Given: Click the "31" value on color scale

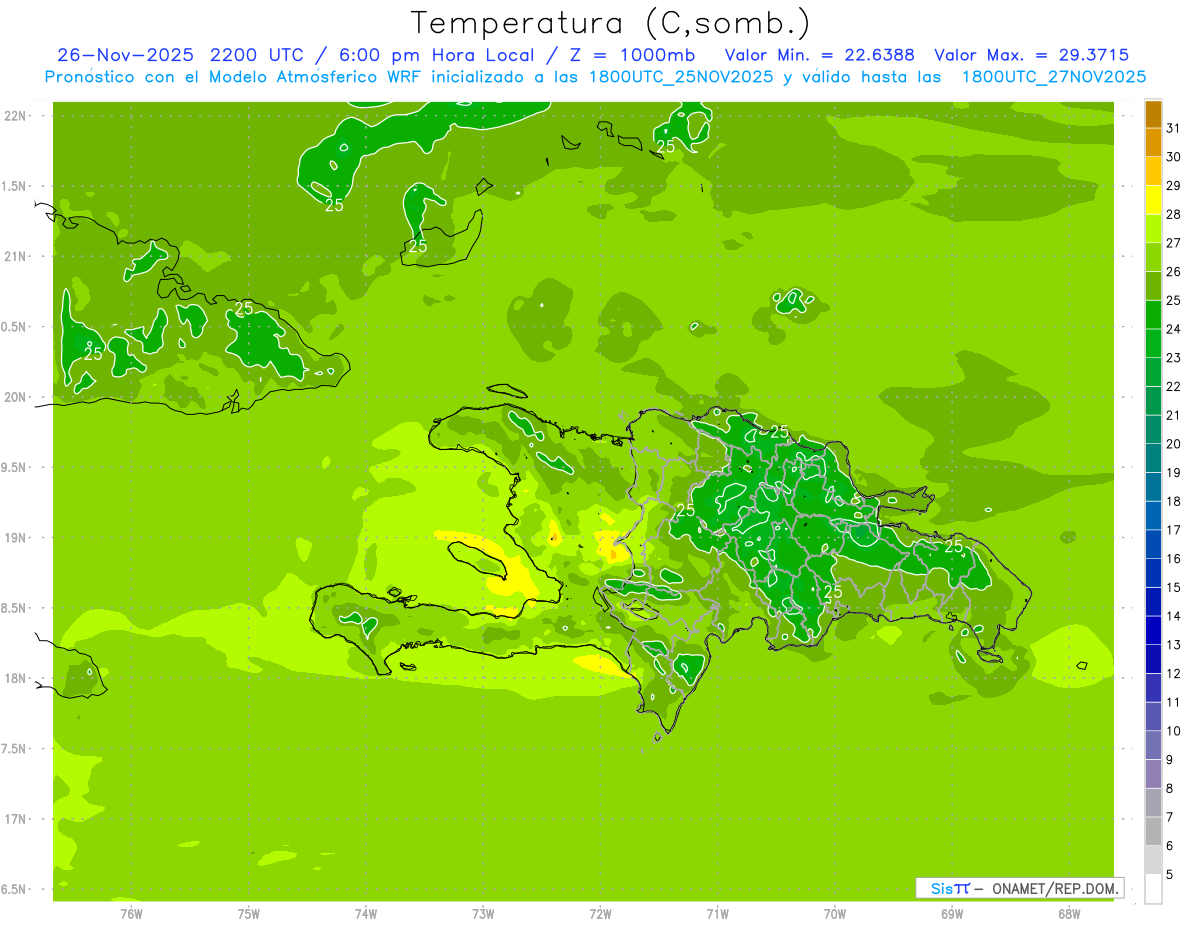Looking at the screenshot, I should pos(1174,128).
